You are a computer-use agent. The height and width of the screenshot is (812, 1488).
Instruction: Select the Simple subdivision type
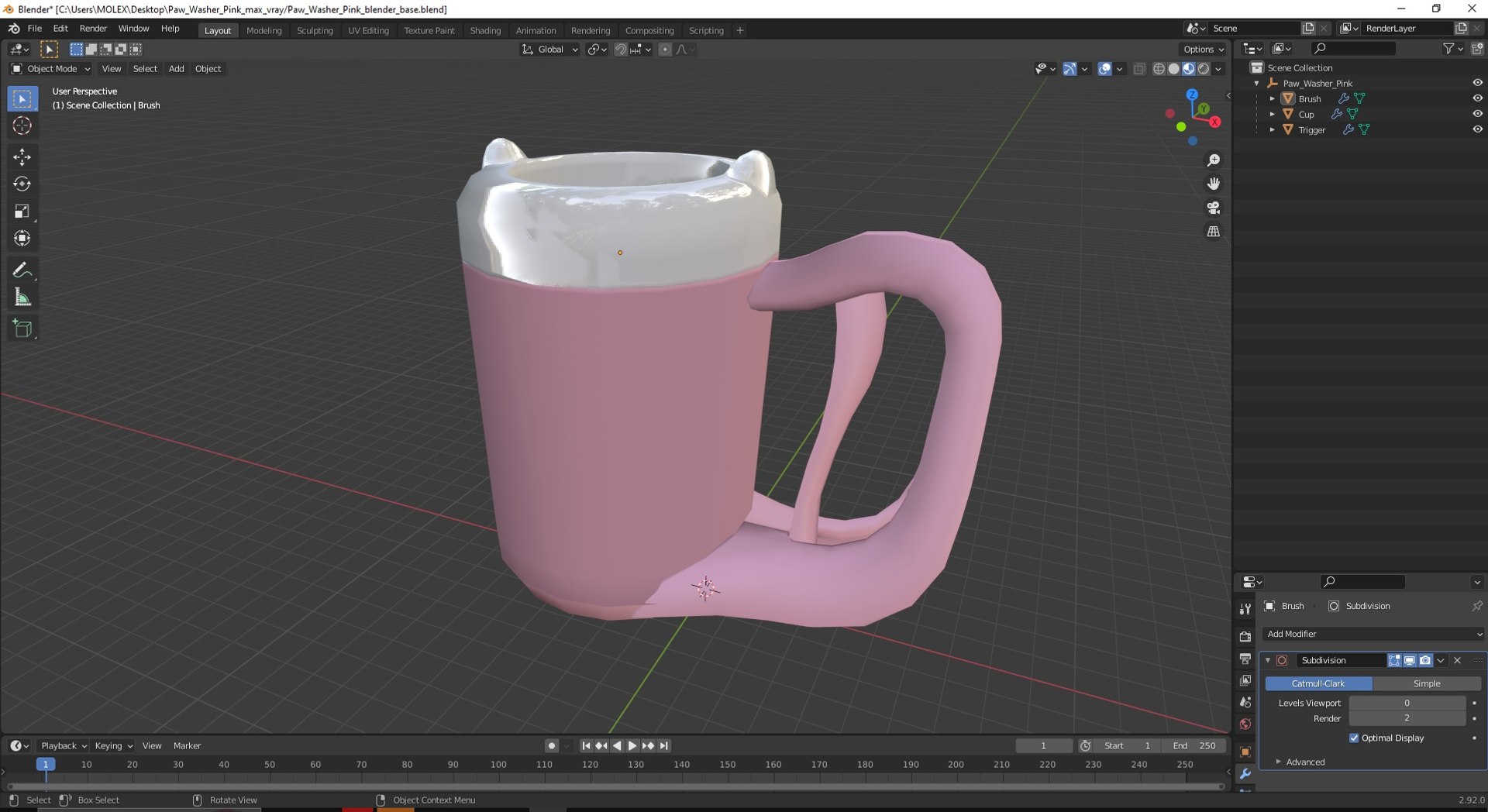1427,684
